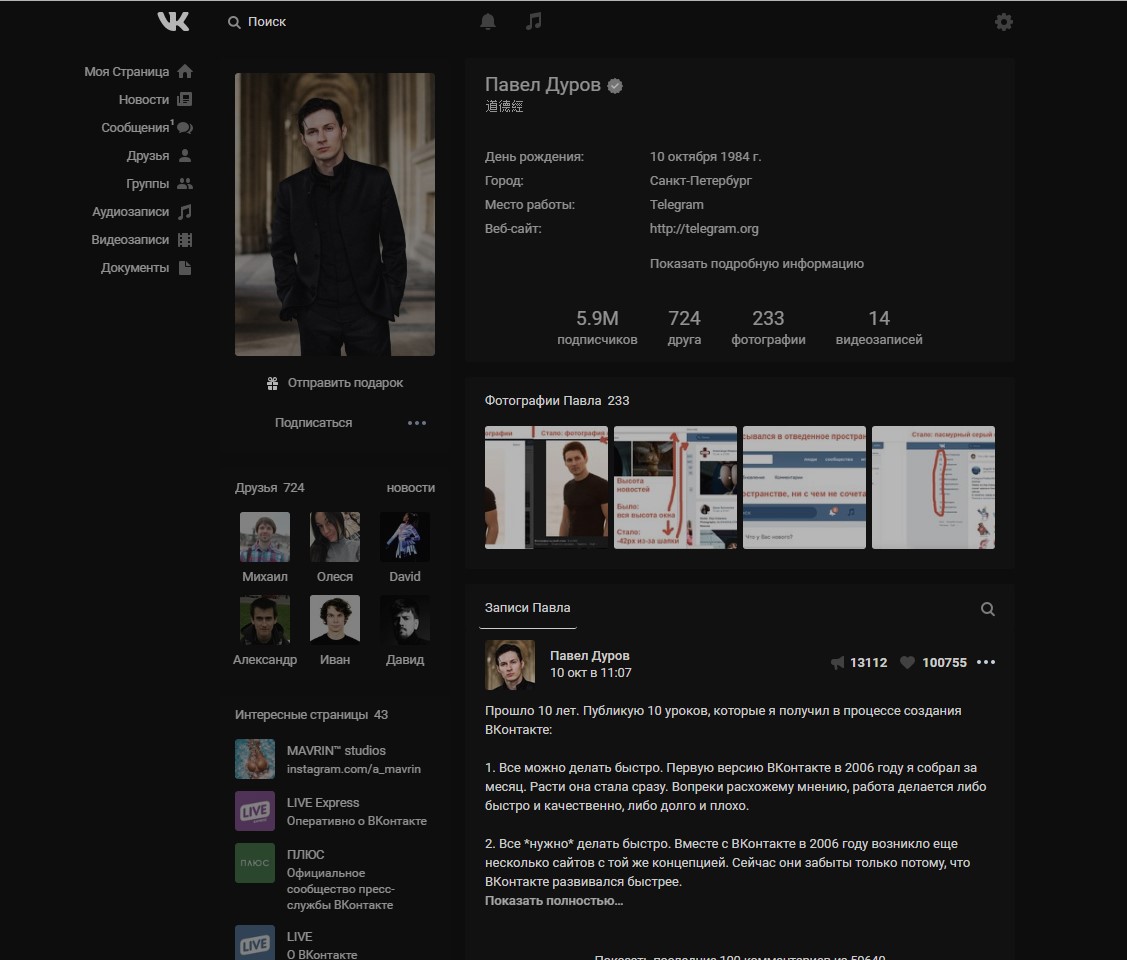Open profile actions three dots under Подписаться
The width and height of the screenshot is (1127, 960).
click(417, 423)
